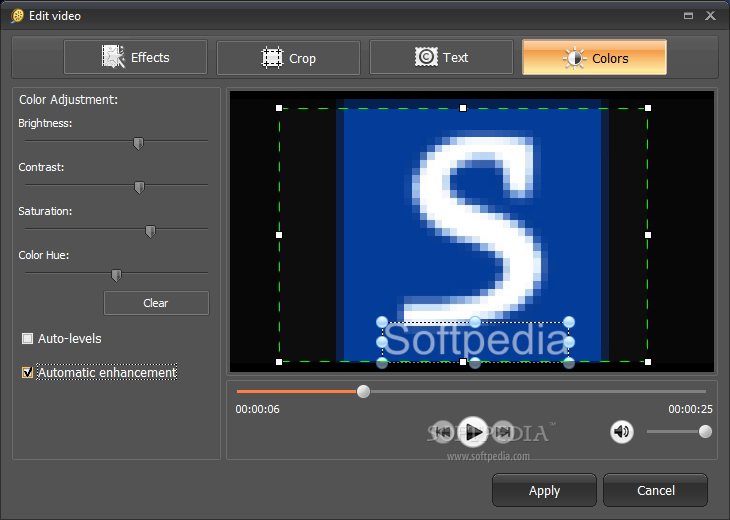Screen dimensions: 730x520
Task: Click the film reel icon in title bar
Action: (x=18, y=16)
